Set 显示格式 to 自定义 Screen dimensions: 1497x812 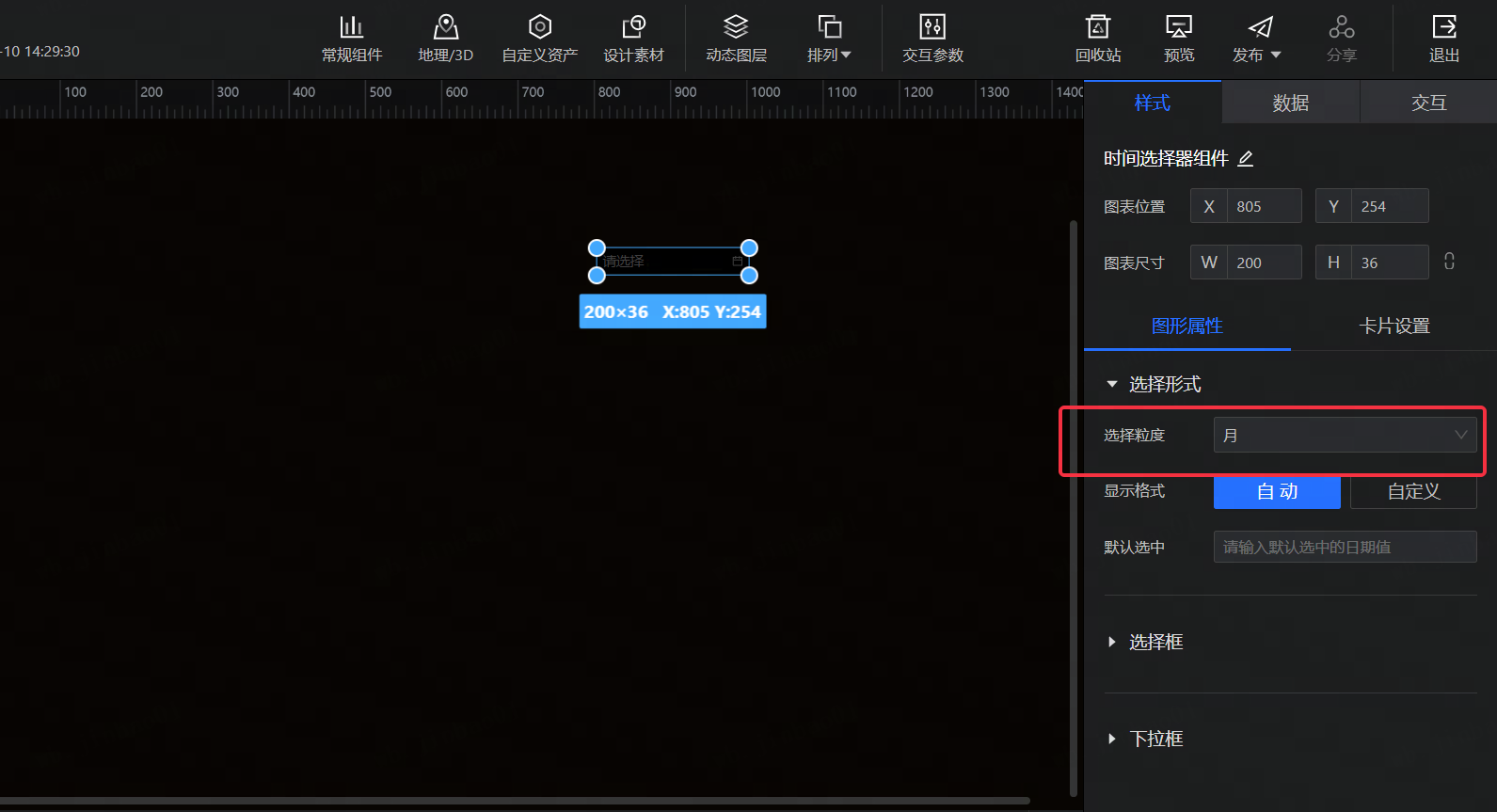click(x=1413, y=492)
